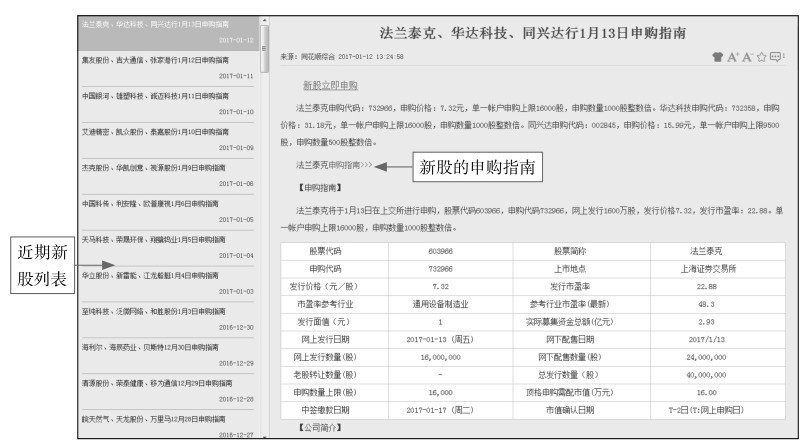Click the subscription code value 732966
811x445 pixels.
coord(440,269)
